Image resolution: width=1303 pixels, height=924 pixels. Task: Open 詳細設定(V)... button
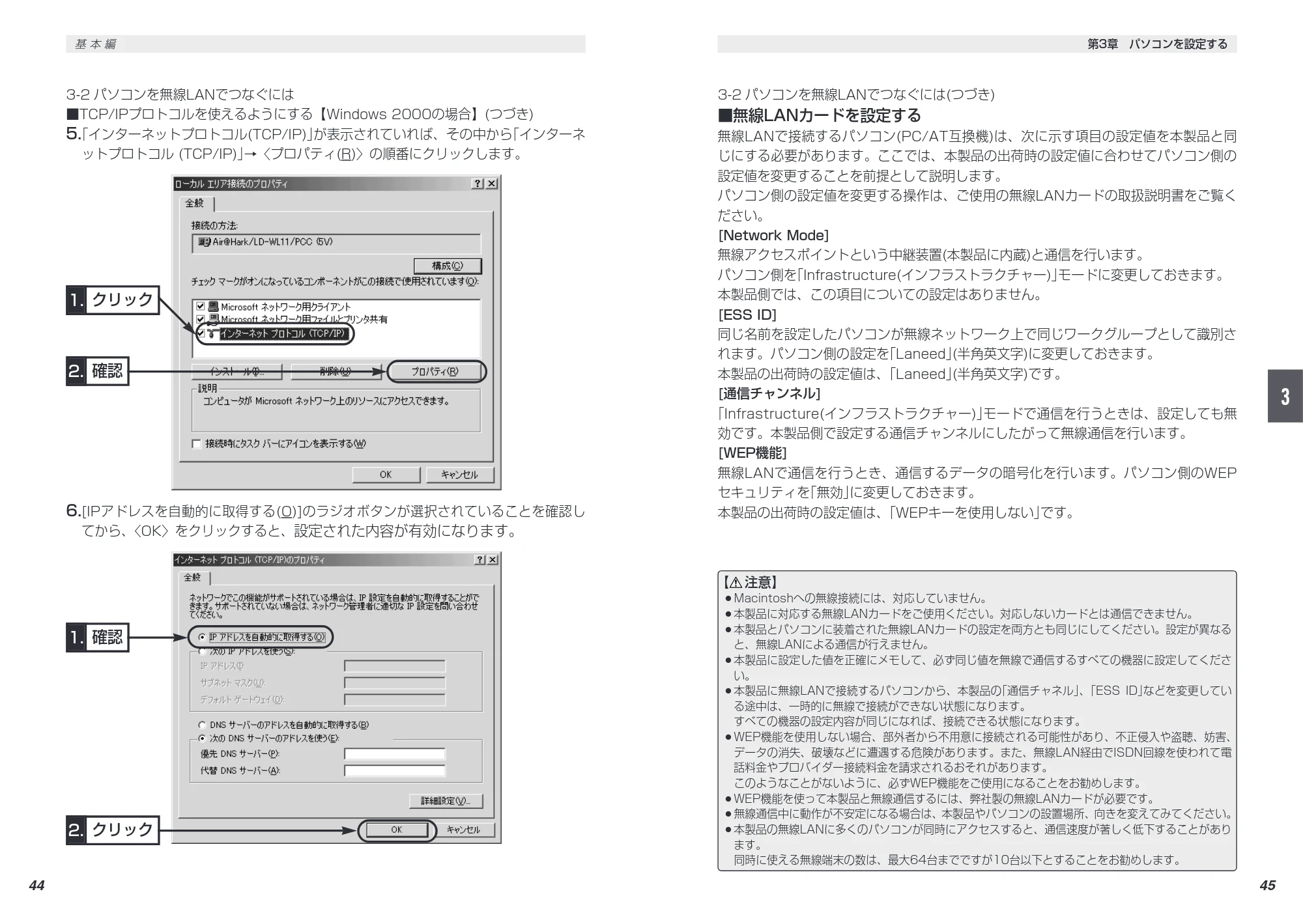coord(446,801)
